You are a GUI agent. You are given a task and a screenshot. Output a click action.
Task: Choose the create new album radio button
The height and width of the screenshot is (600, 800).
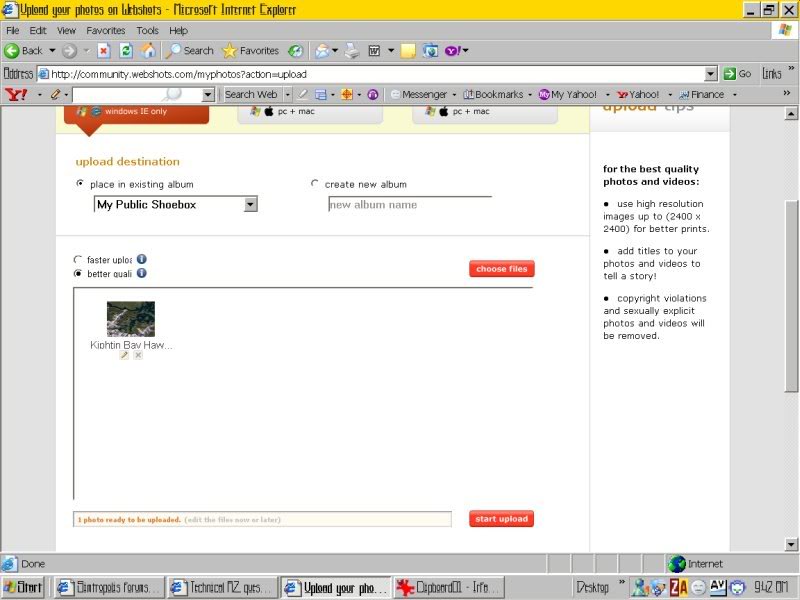(315, 184)
